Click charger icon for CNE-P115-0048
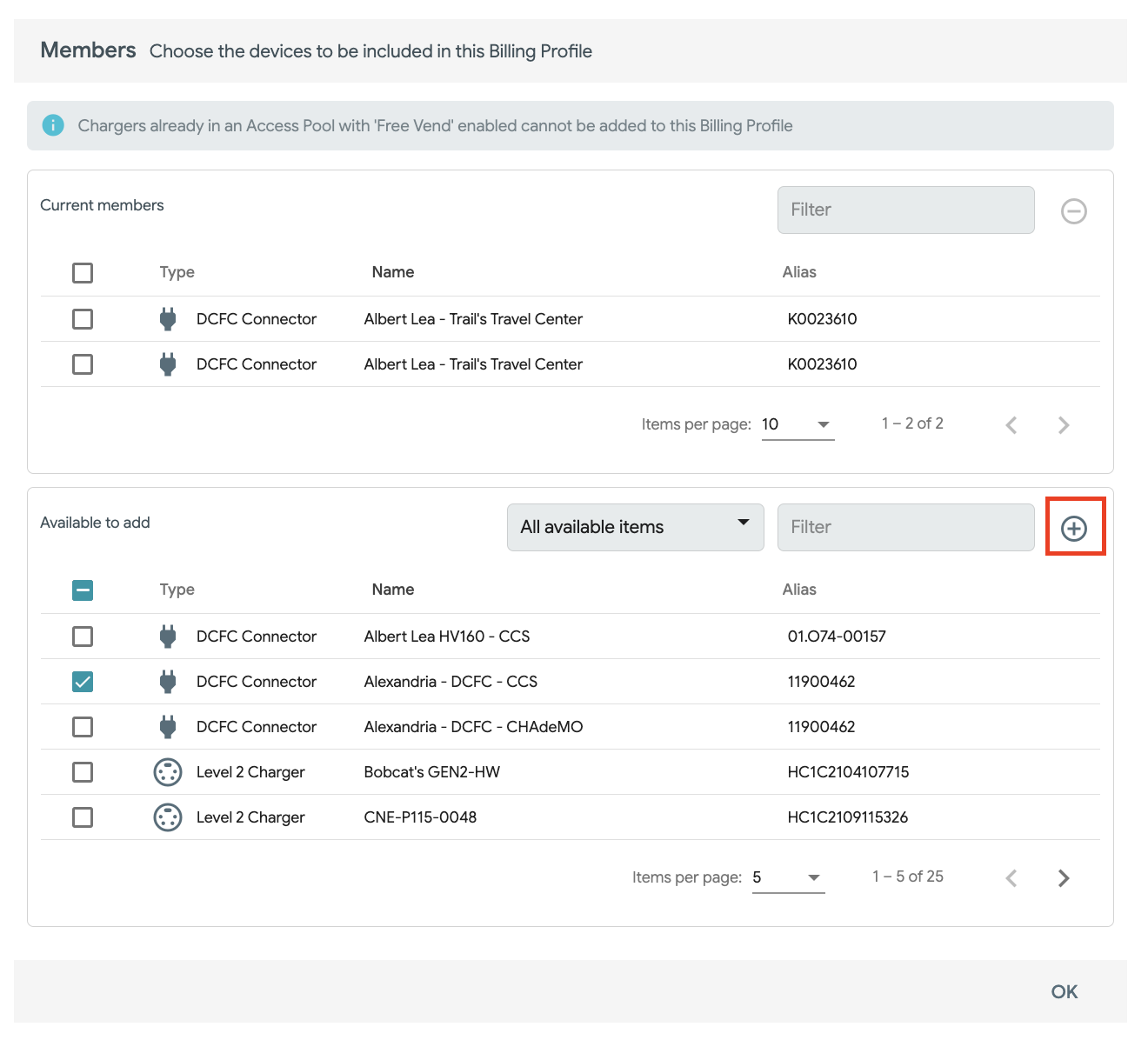The width and height of the screenshot is (1148, 1040). (x=168, y=817)
